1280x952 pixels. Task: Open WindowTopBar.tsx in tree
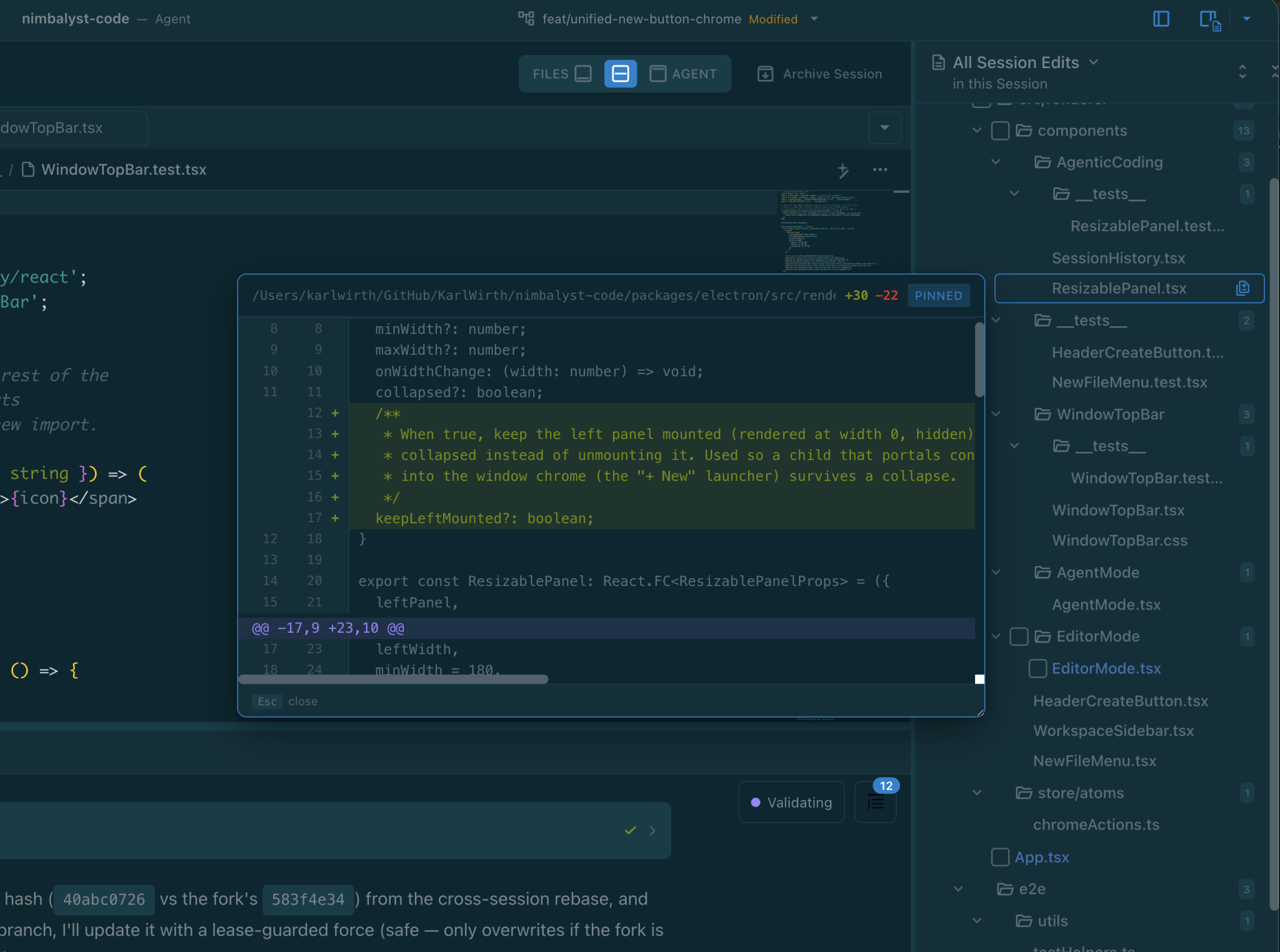(x=1117, y=510)
